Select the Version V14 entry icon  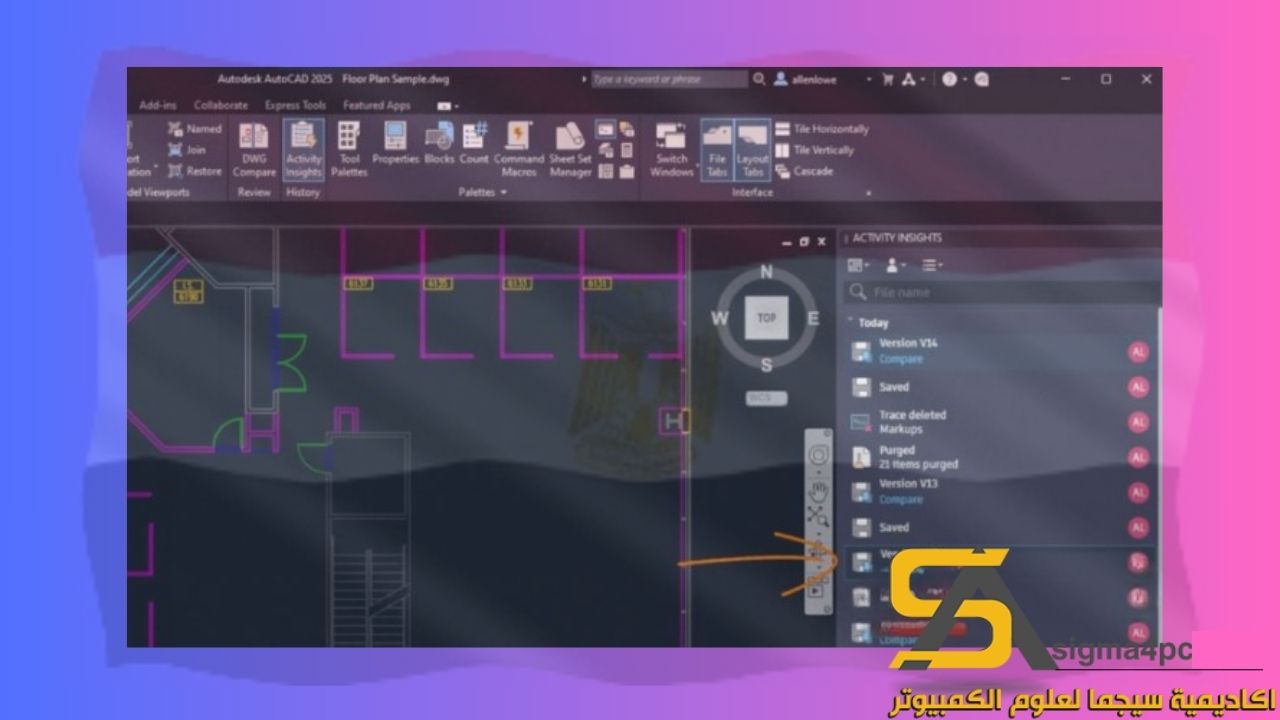coord(861,351)
